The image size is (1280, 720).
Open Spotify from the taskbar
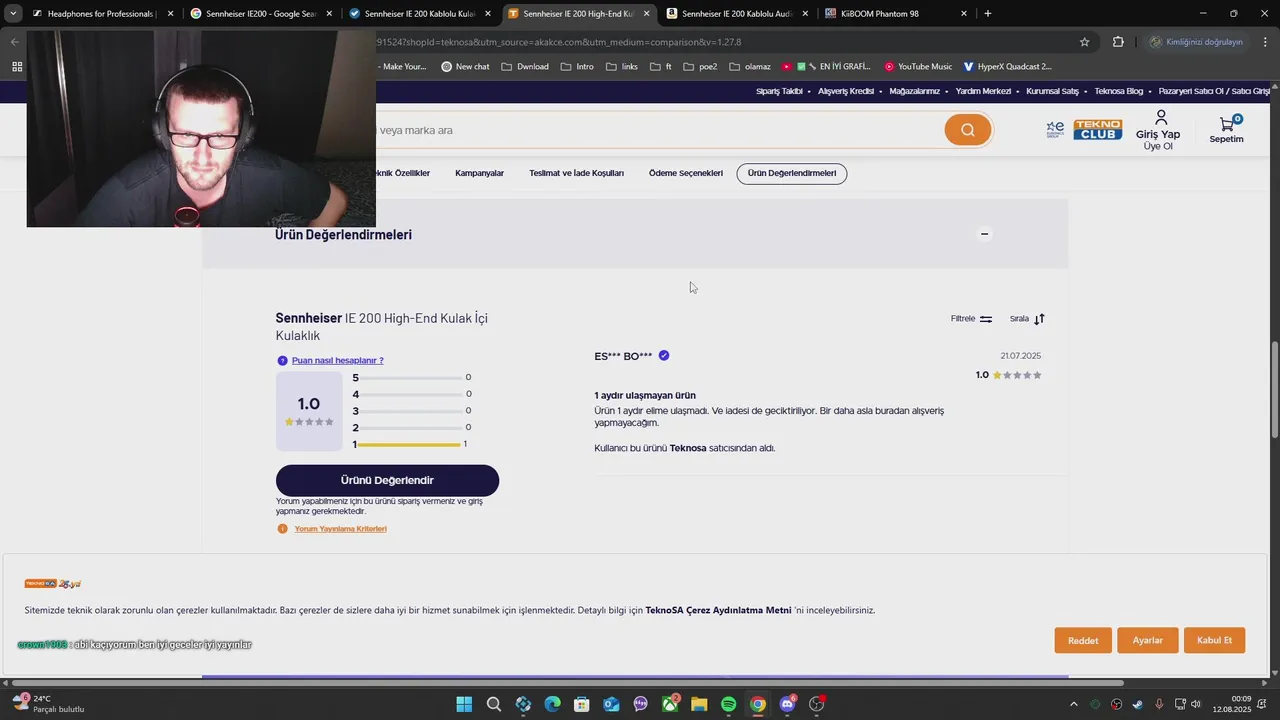[728, 704]
